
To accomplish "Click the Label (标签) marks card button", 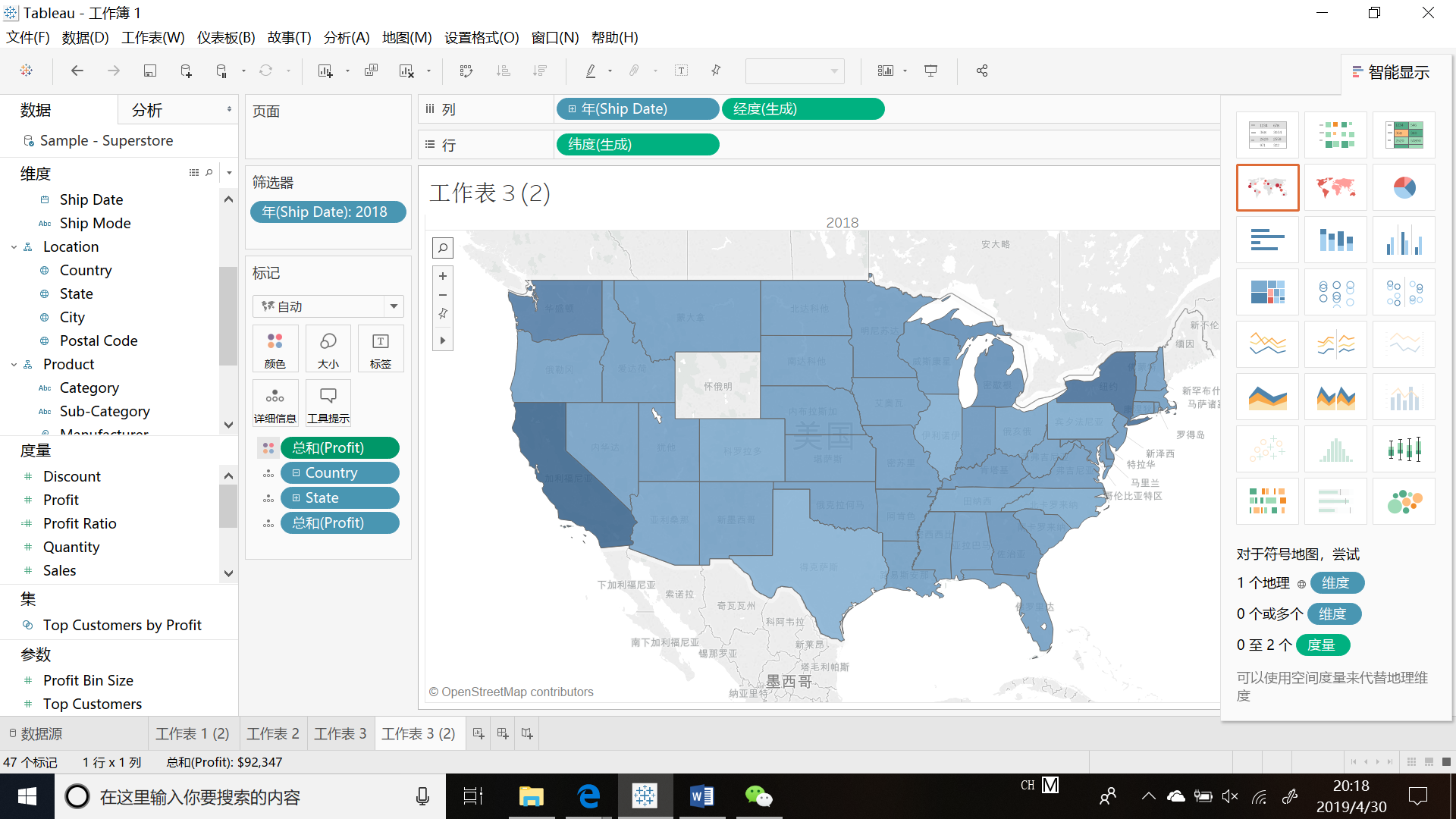I will pos(380,349).
